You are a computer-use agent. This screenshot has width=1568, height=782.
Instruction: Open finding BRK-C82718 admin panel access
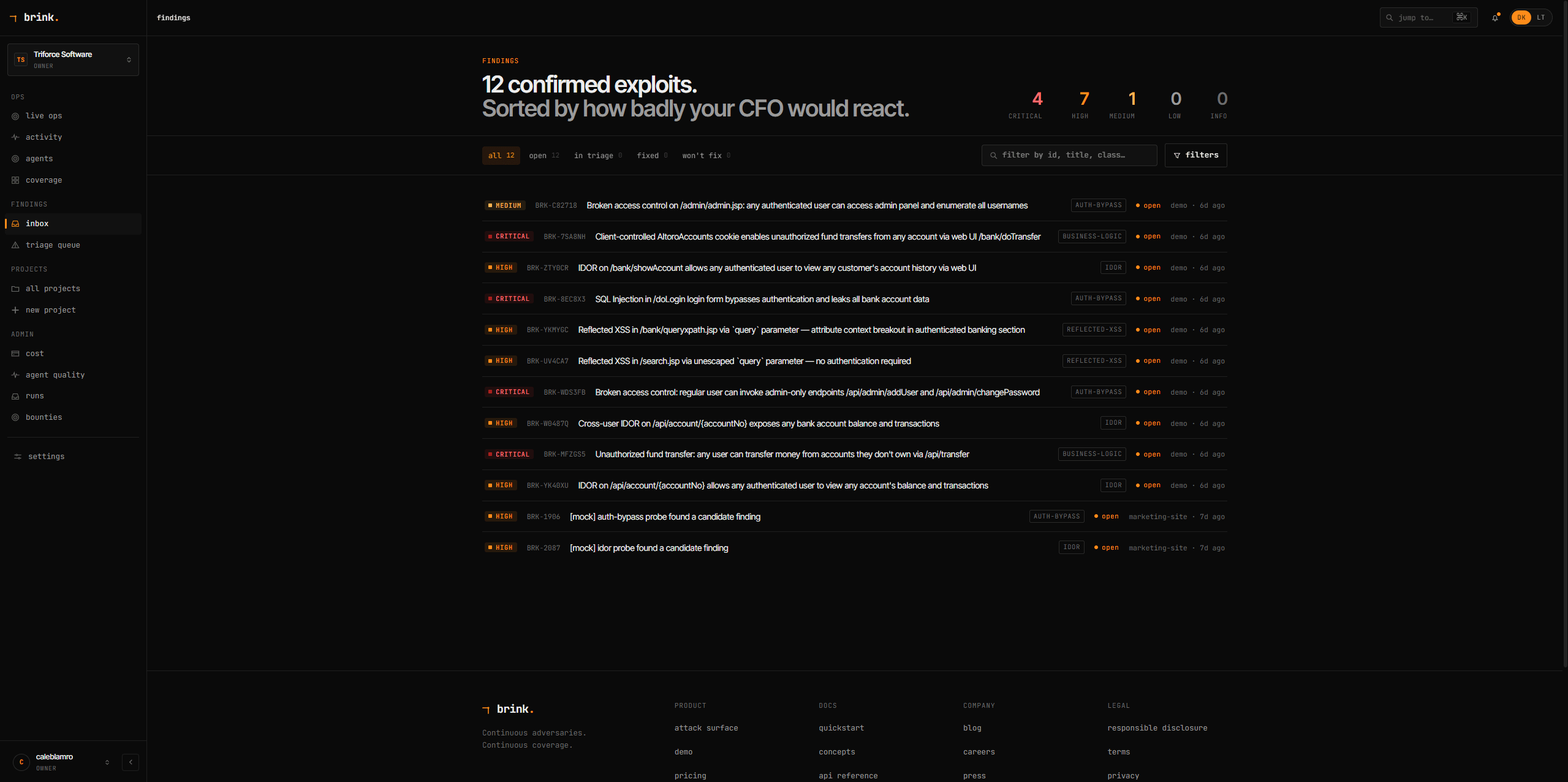(854, 205)
